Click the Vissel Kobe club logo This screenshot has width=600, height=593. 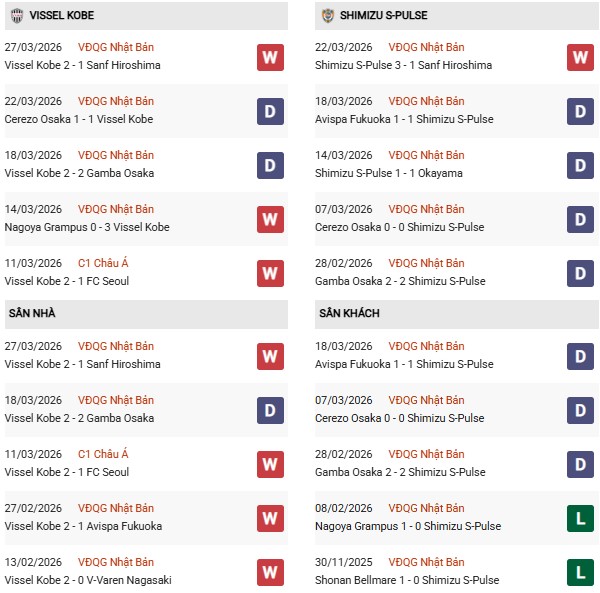click(x=16, y=15)
